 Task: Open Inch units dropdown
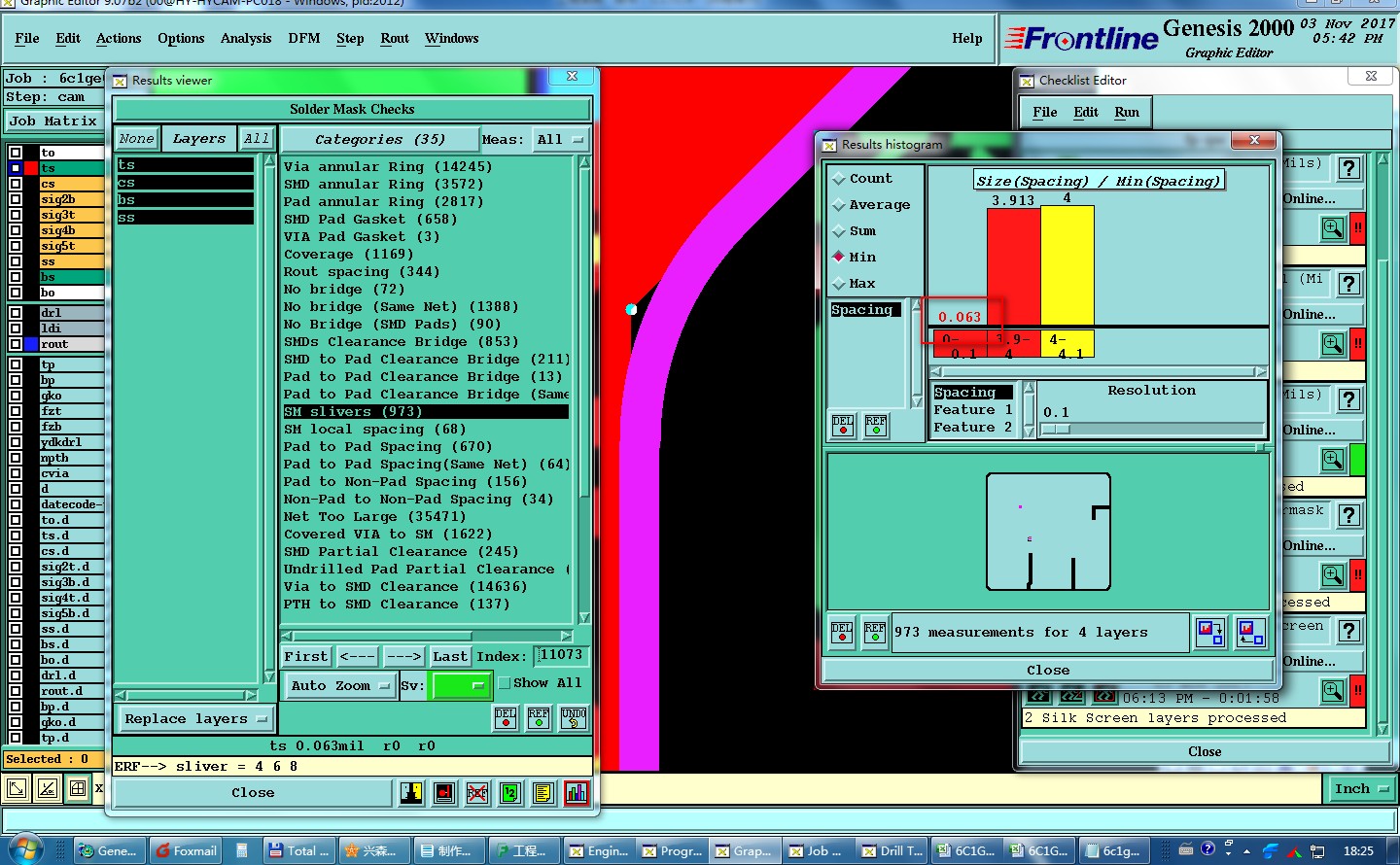tap(1360, 789)
